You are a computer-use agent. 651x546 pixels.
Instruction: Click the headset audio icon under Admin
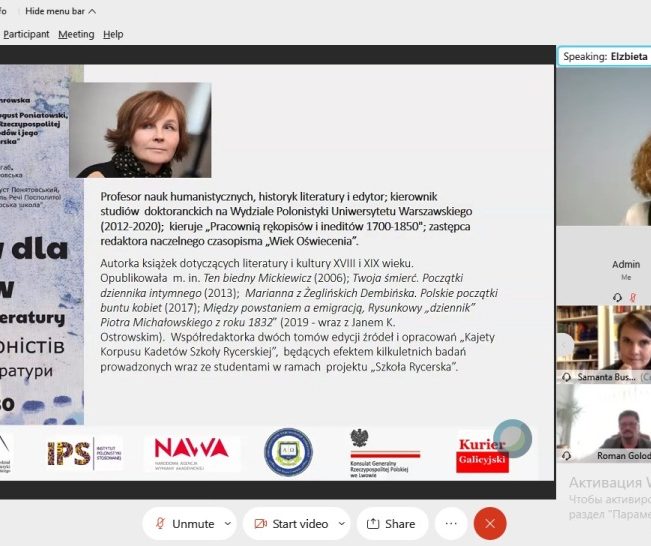[617, 297]
